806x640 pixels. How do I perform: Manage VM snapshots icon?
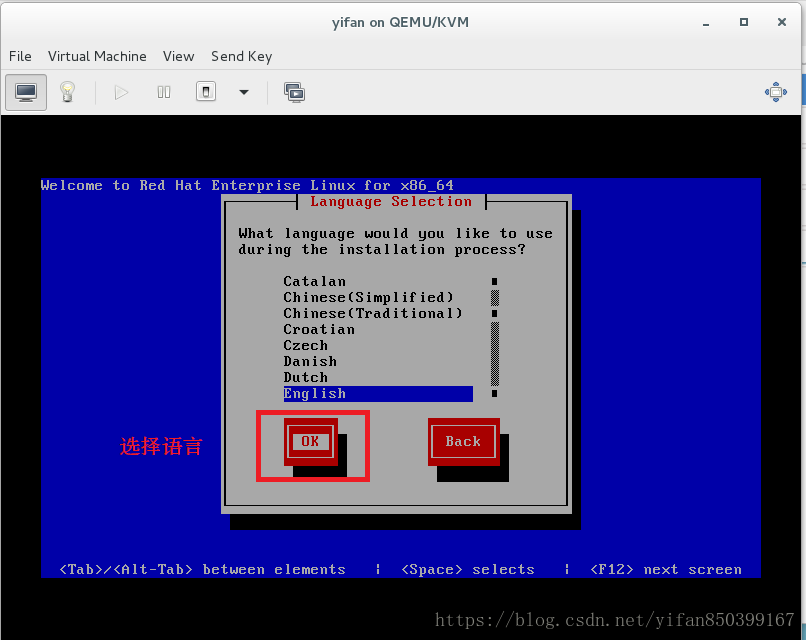295,93
